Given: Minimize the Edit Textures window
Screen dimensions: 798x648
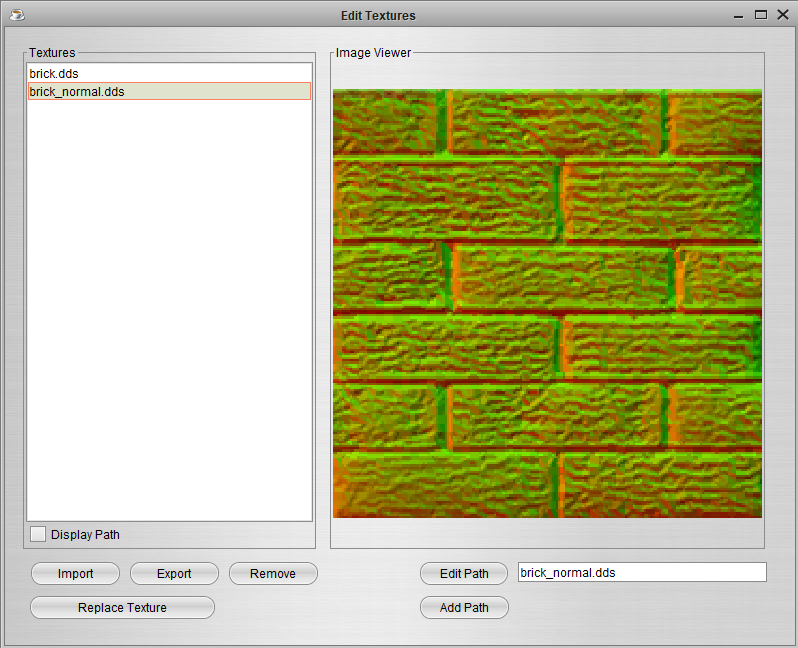Looking at the screenshot, I should coord(738,16).
